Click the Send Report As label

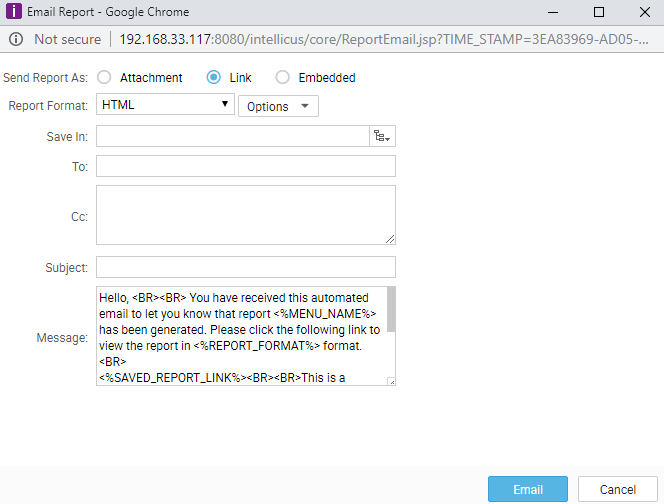click(x=45, y=78)
